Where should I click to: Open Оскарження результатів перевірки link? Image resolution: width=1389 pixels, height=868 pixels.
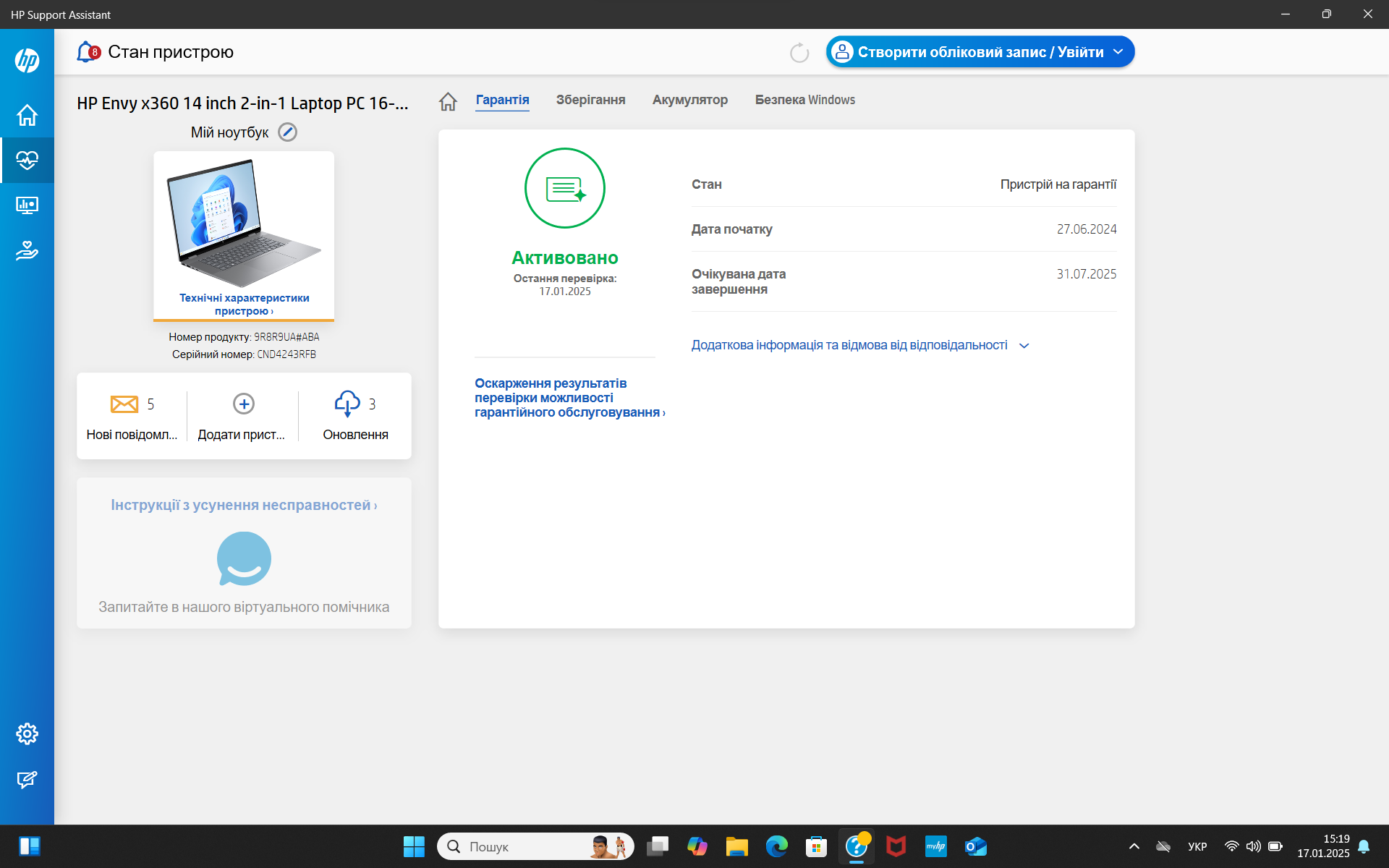(569, 398)
